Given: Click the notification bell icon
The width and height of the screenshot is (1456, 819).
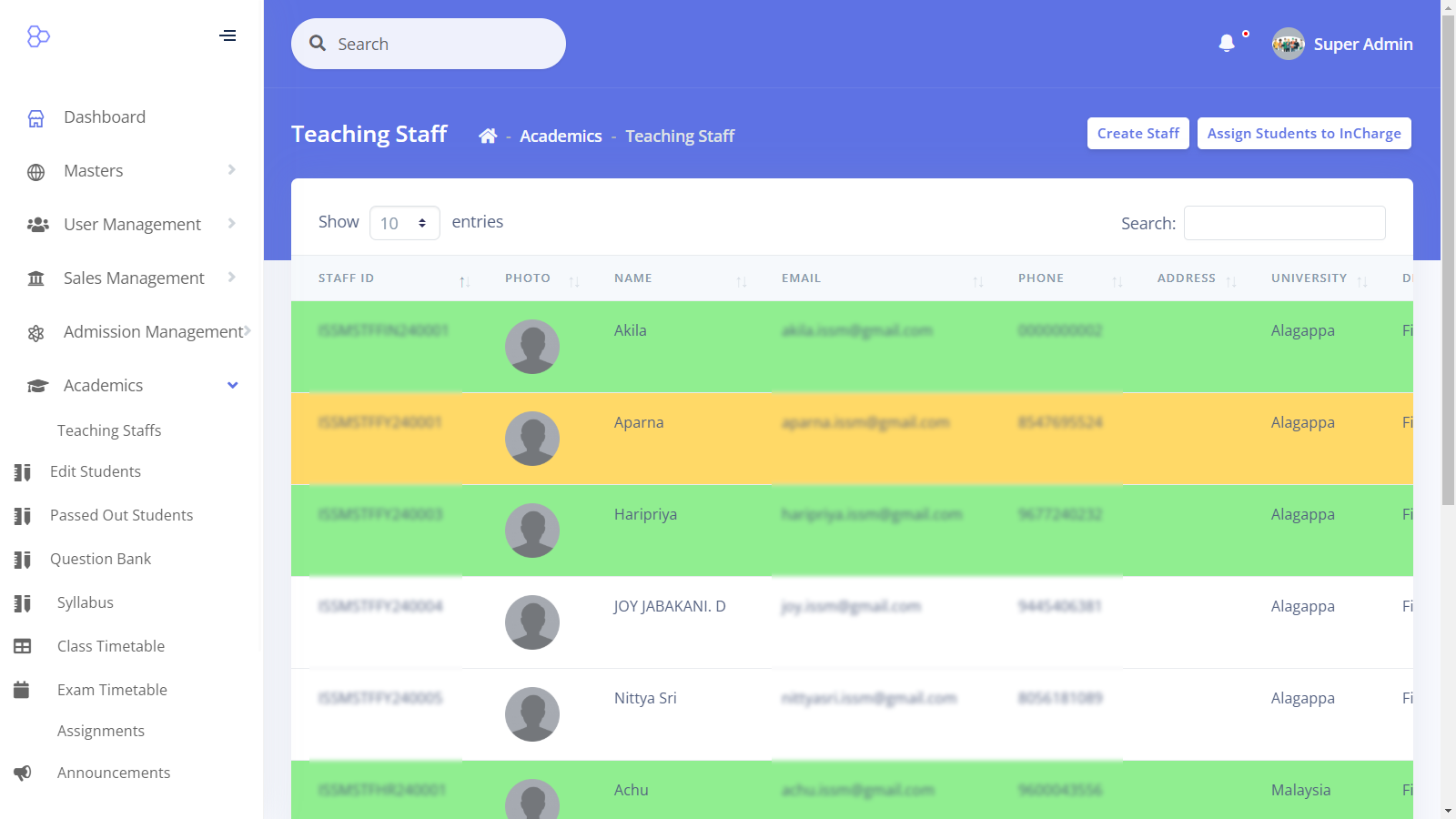Looking at the screenshot, I should click(1227, 44).
